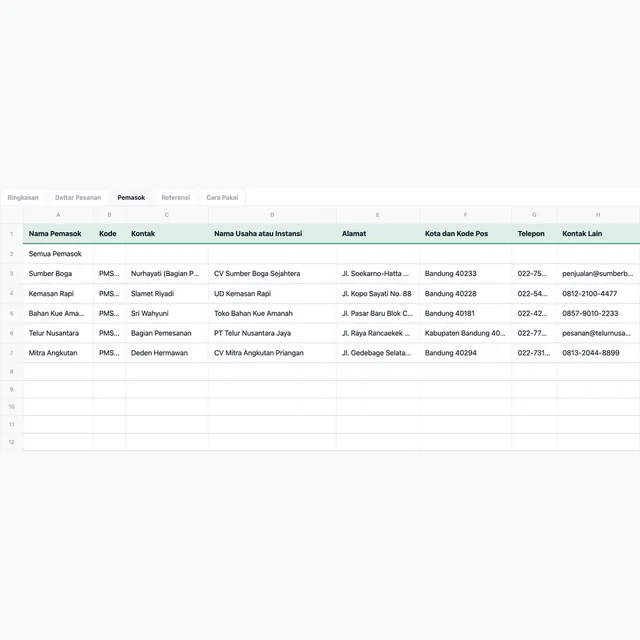Screen dimensions: 640x640
Task: Select the 0812-2100-4477 contact cell
Action: pos(598,293)
